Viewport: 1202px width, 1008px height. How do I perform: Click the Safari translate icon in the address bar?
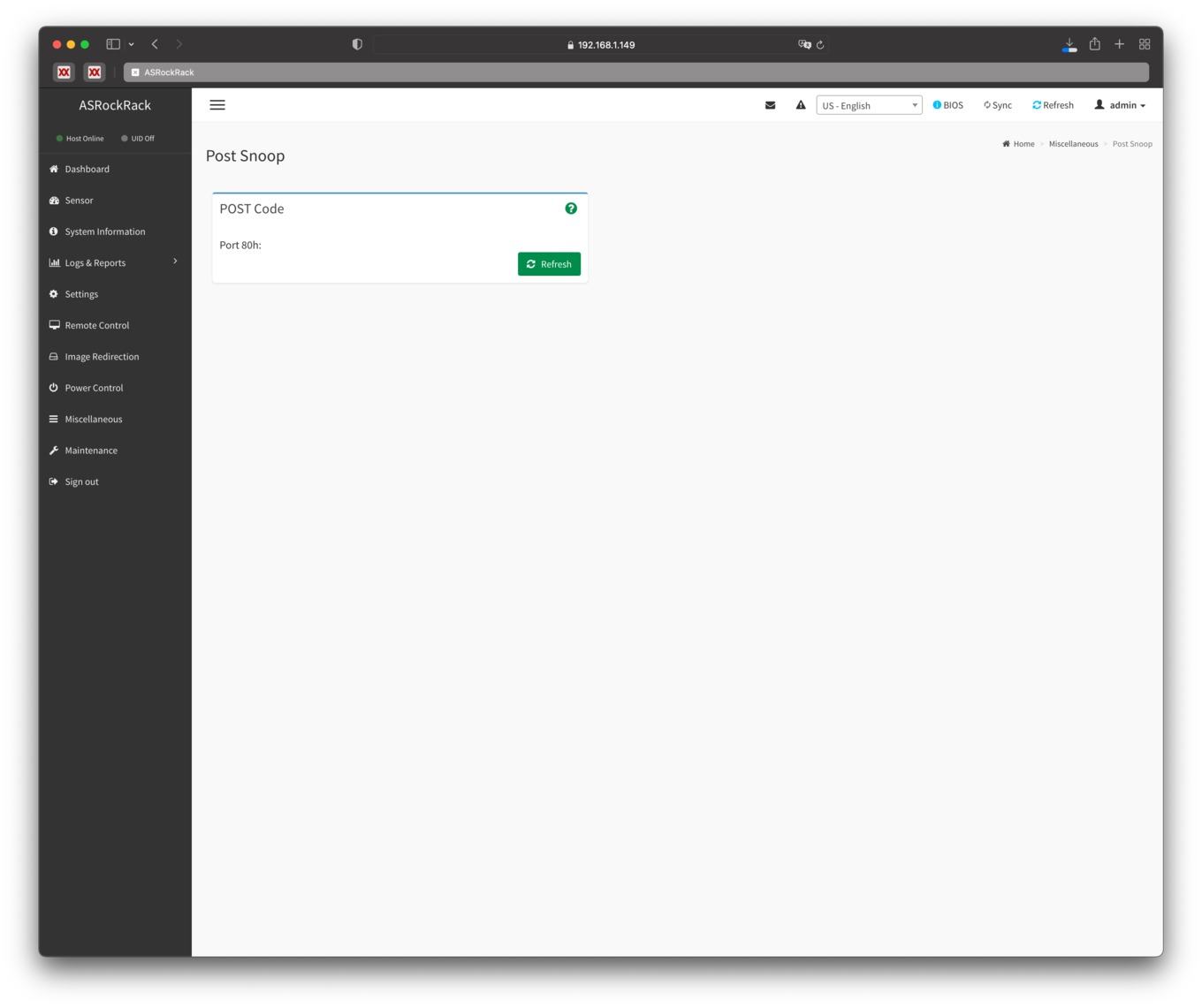(804, 44)
